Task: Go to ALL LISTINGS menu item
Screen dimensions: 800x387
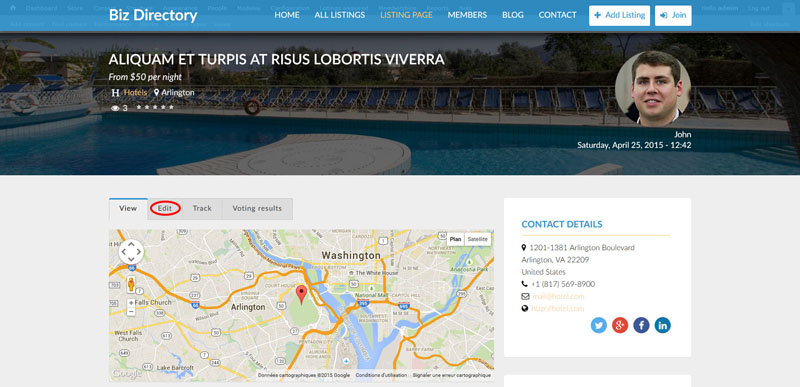Action: (340, 15)
